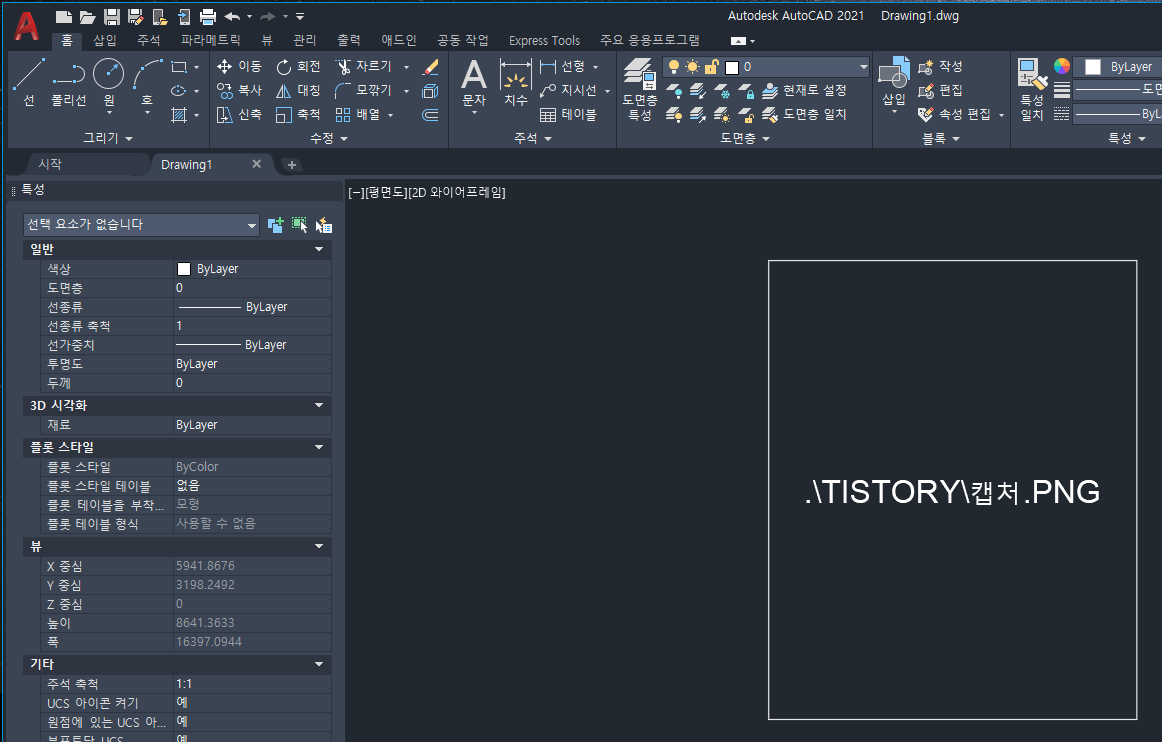
Task: Select the Dimension (치수) tool
Action: click(515, 83)
